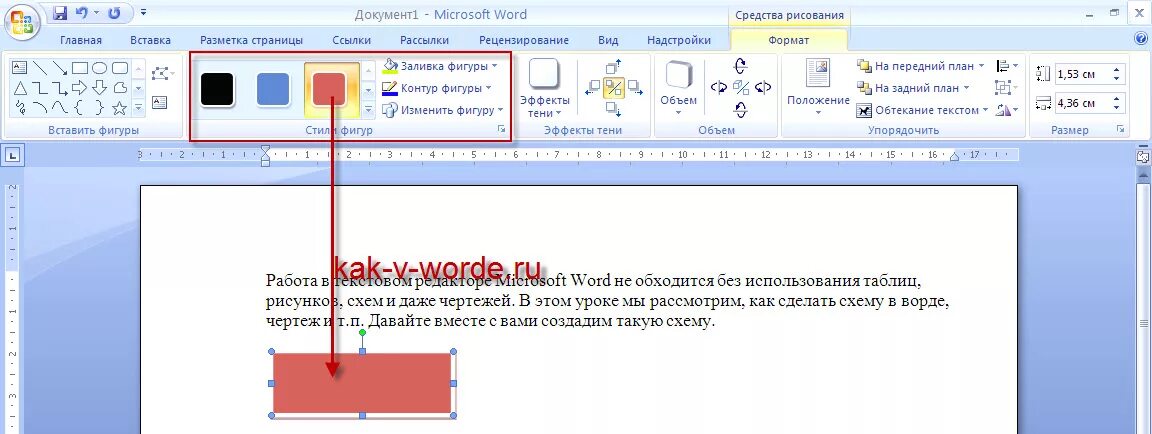Apply the blue shape style
This screenshot has height=434, width=1152.
pos(273,89)
